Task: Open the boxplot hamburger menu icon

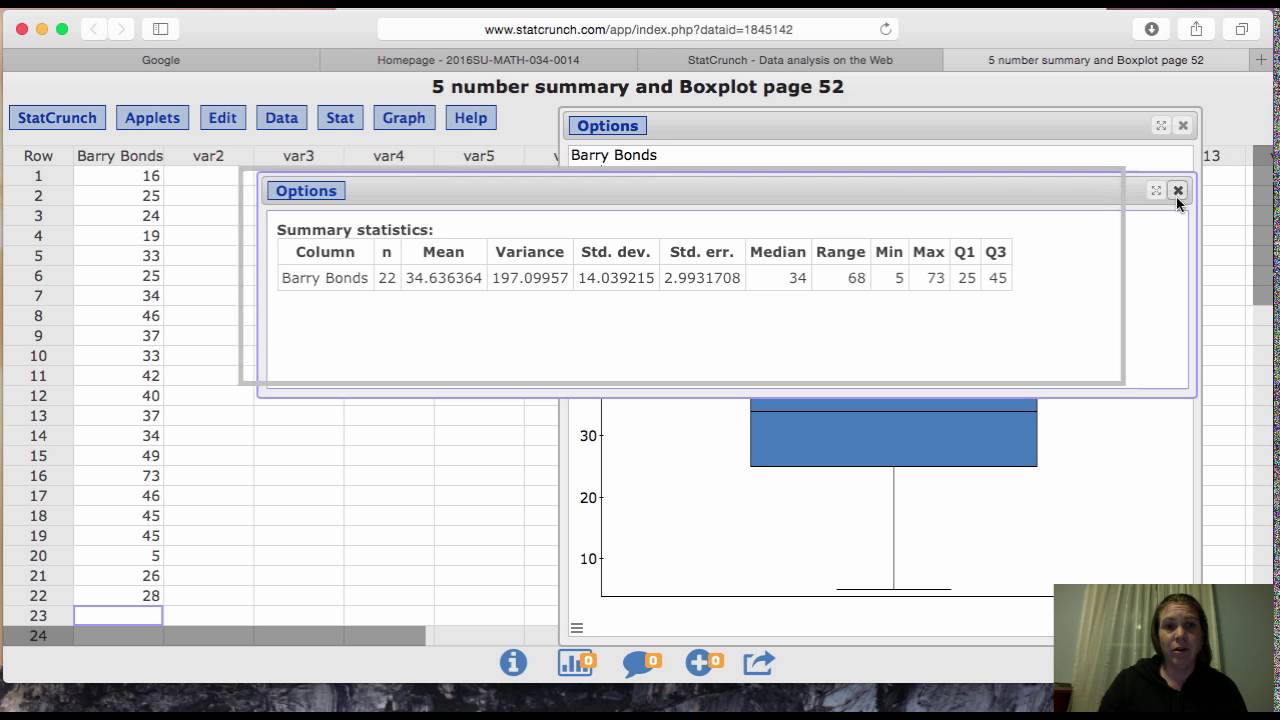Action: point(577,628)
